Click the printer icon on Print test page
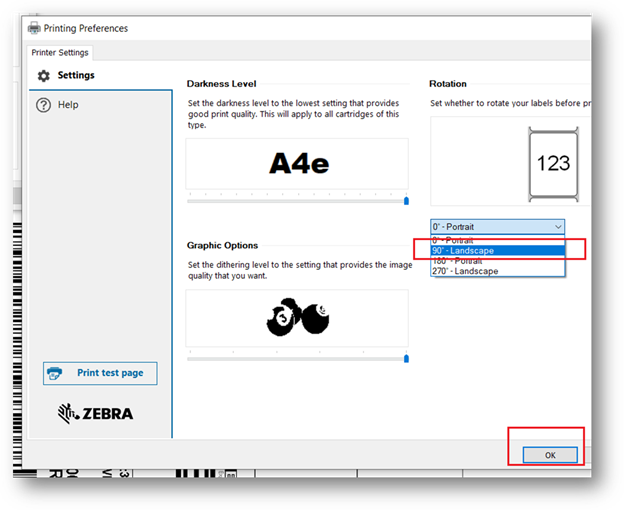The image size is (624, 510). coord(59,373)
